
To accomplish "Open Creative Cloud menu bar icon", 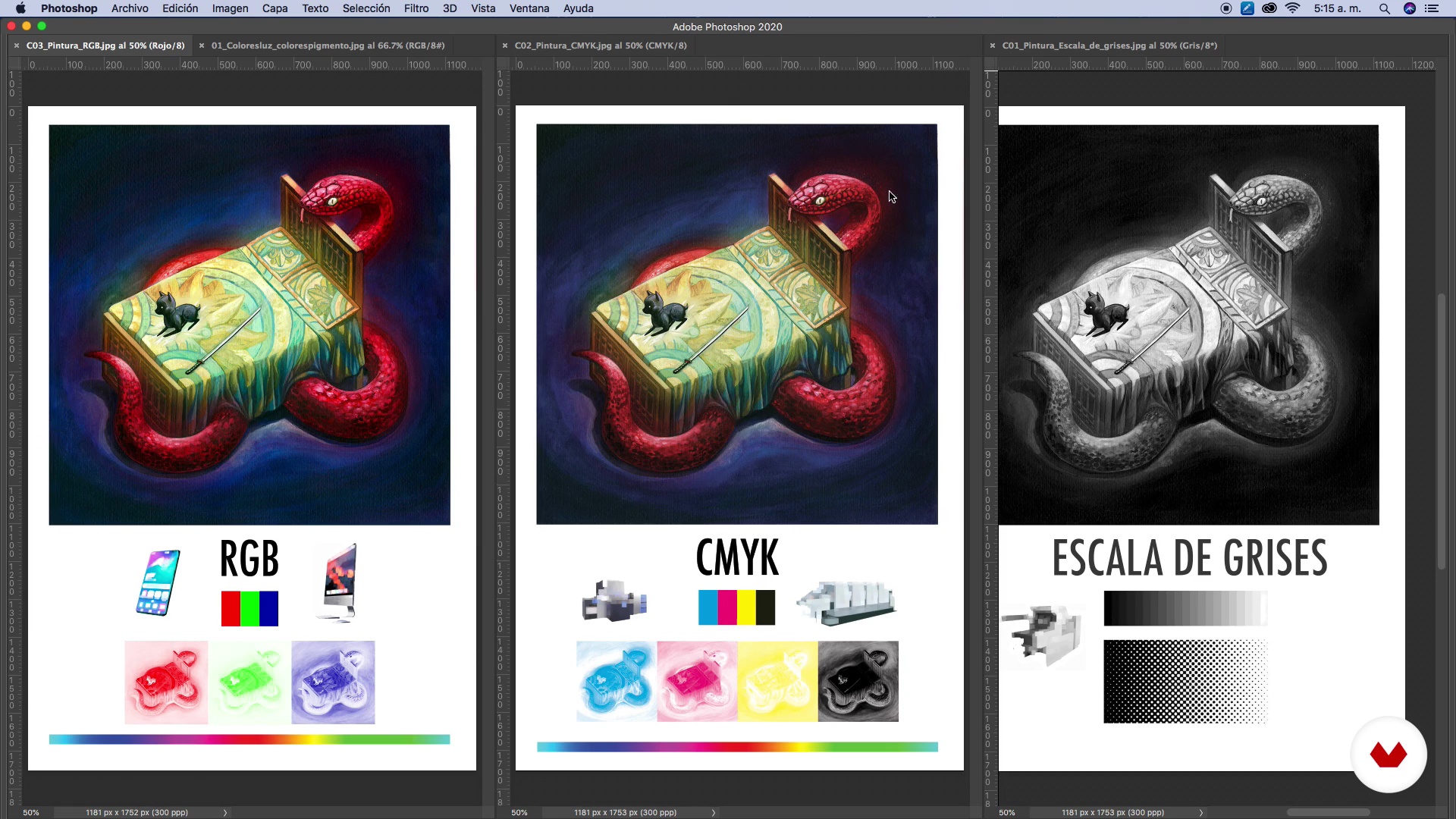I will tap(1269, 8).
